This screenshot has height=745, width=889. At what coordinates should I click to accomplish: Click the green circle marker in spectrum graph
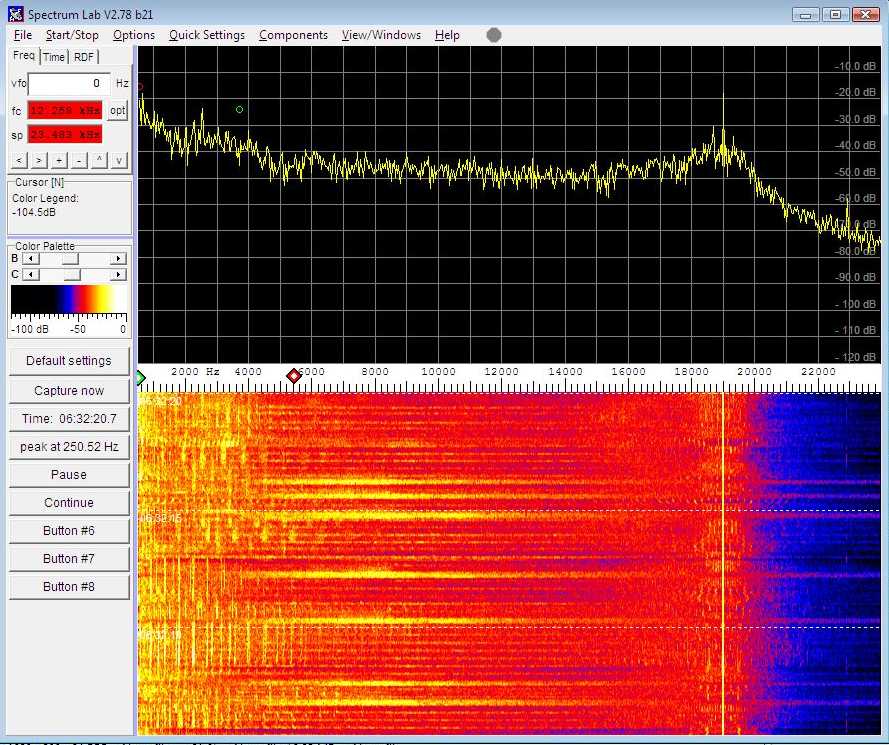pos(239,109)
